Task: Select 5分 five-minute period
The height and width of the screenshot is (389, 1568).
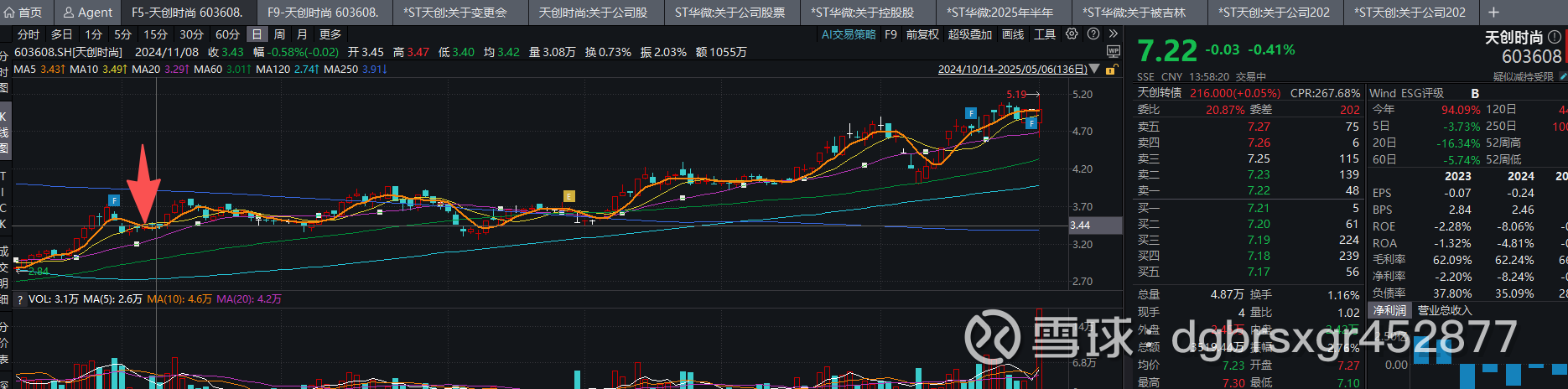Action: coord(123,34)
